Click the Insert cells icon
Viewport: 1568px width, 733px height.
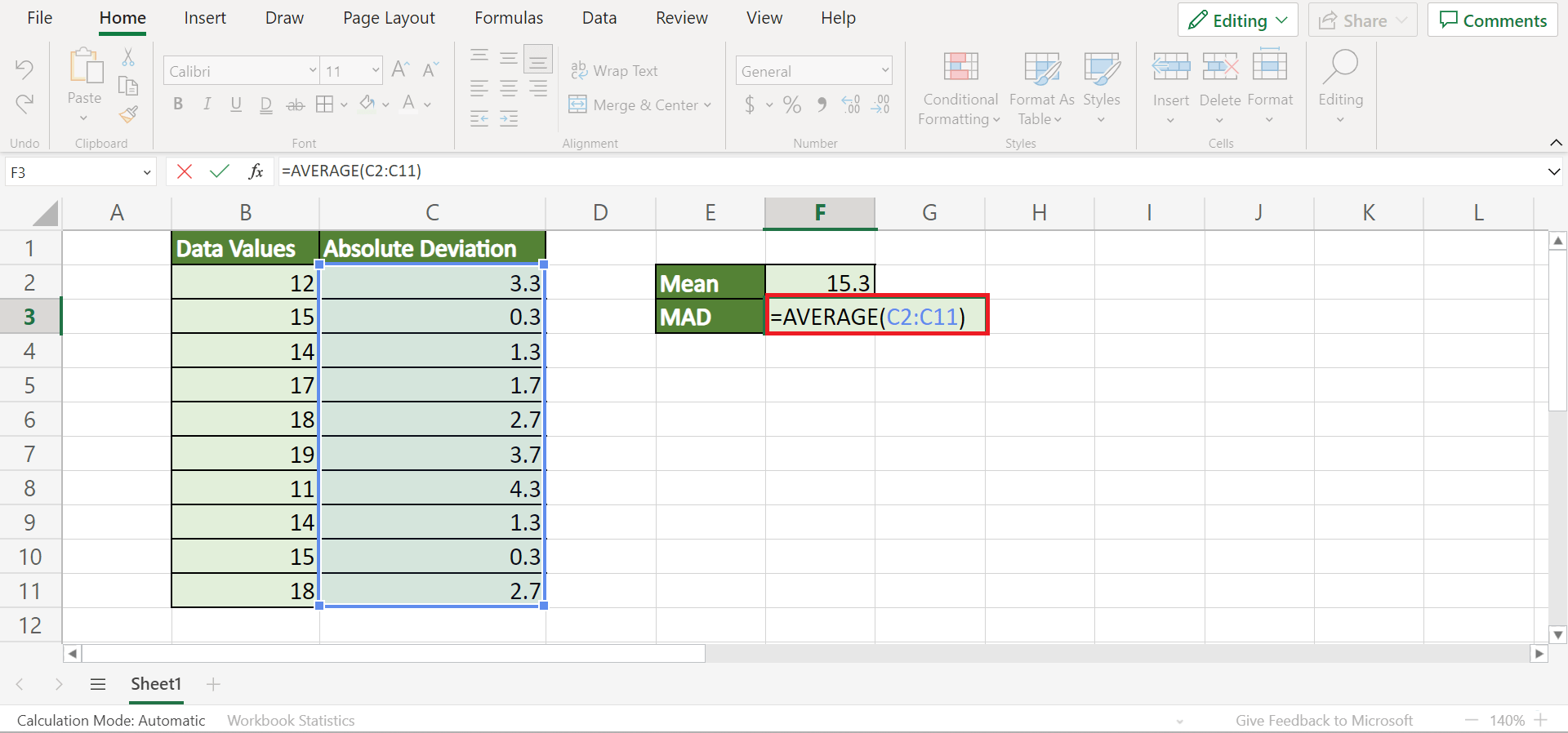[x=1171, y=66]
